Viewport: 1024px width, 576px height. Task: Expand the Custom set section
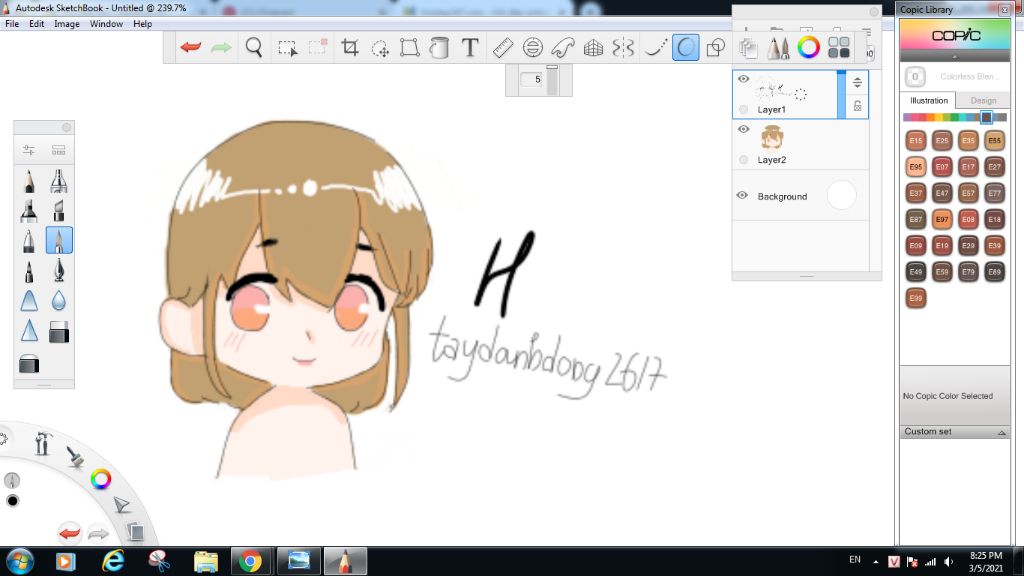(x=955, y=432)
